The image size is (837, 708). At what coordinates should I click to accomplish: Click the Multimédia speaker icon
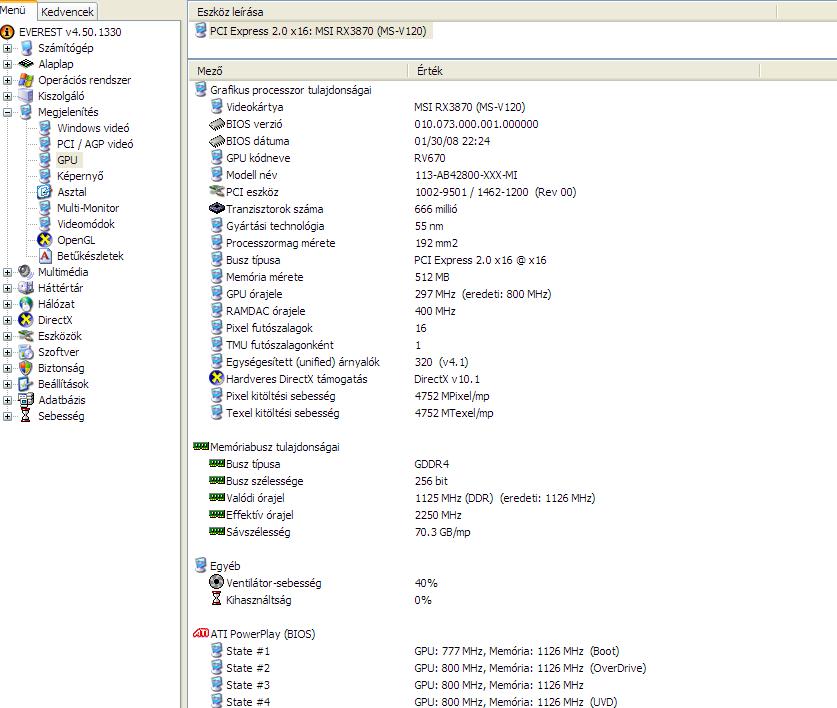[26, 272]
